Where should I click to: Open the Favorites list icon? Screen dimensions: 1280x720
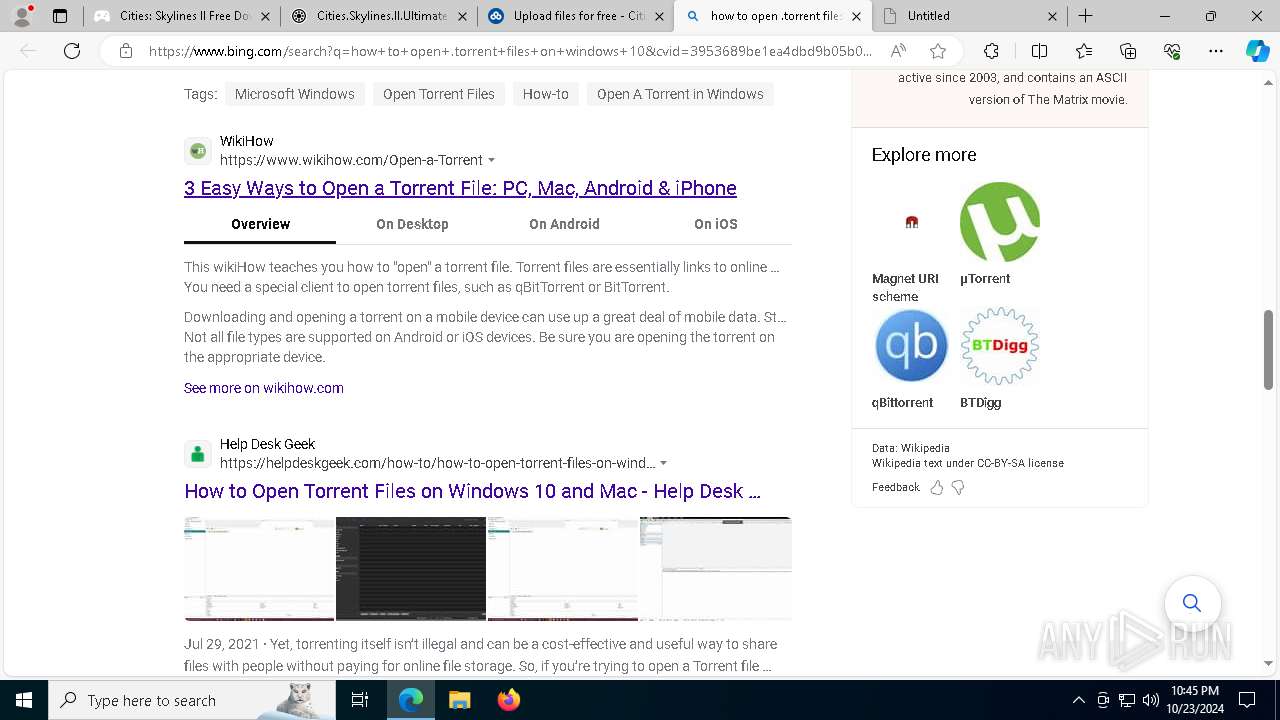1084,51
